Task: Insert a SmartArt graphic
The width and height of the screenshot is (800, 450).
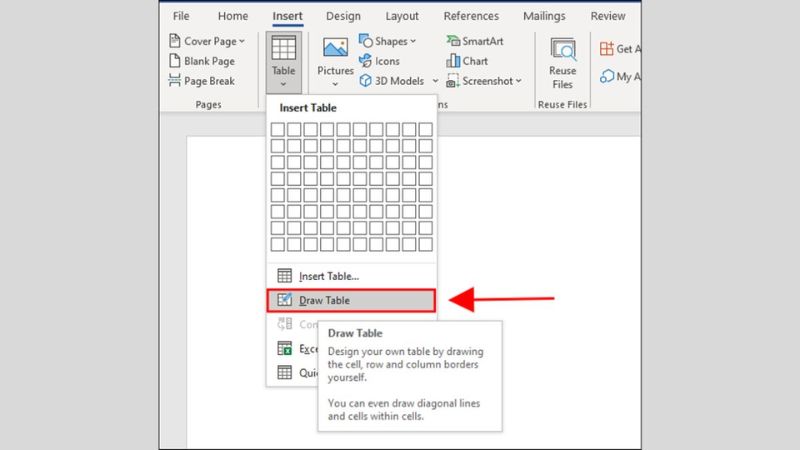Action: click(475, 41)
